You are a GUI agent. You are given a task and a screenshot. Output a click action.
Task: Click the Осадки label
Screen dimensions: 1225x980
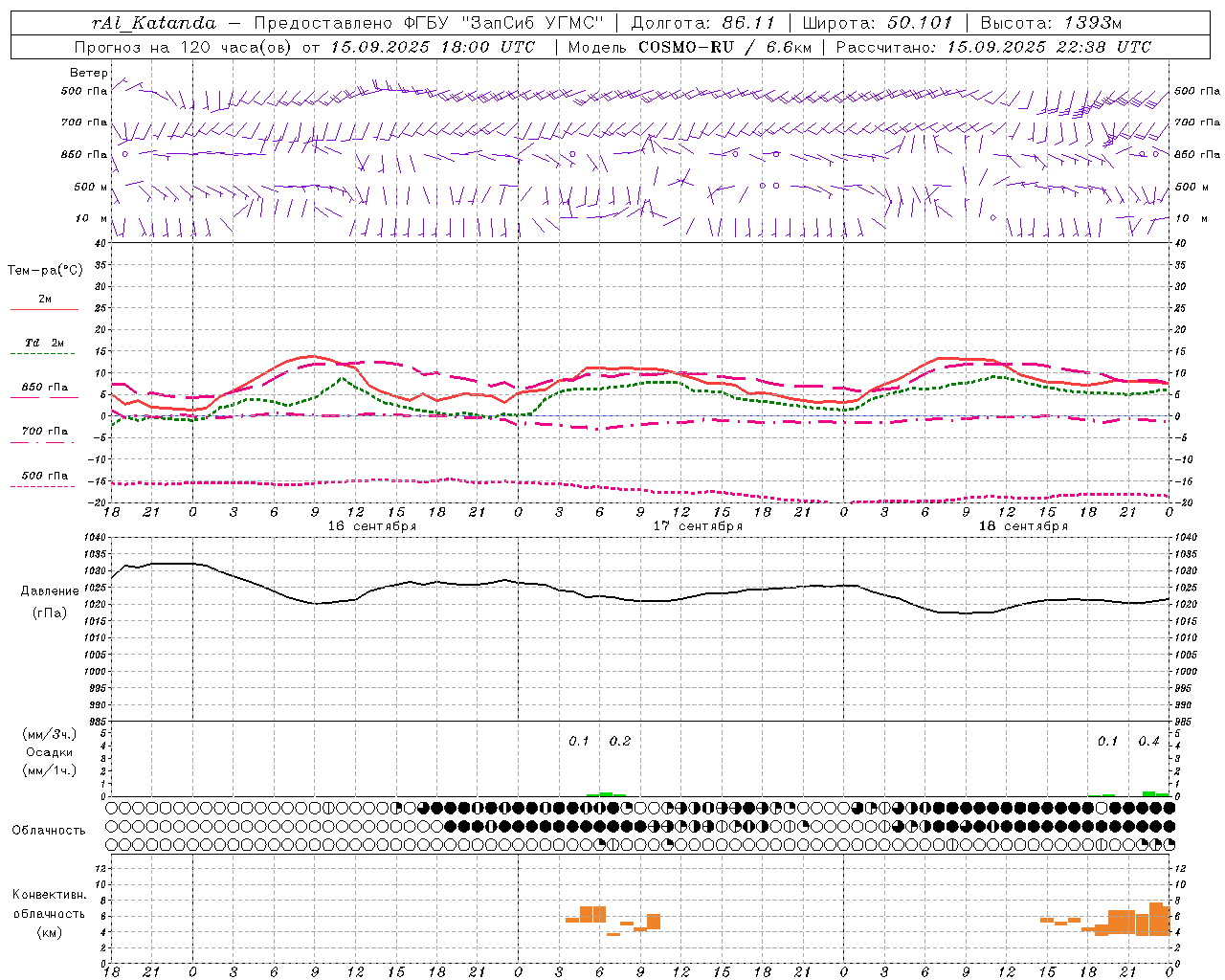click(x=50, y=752)
